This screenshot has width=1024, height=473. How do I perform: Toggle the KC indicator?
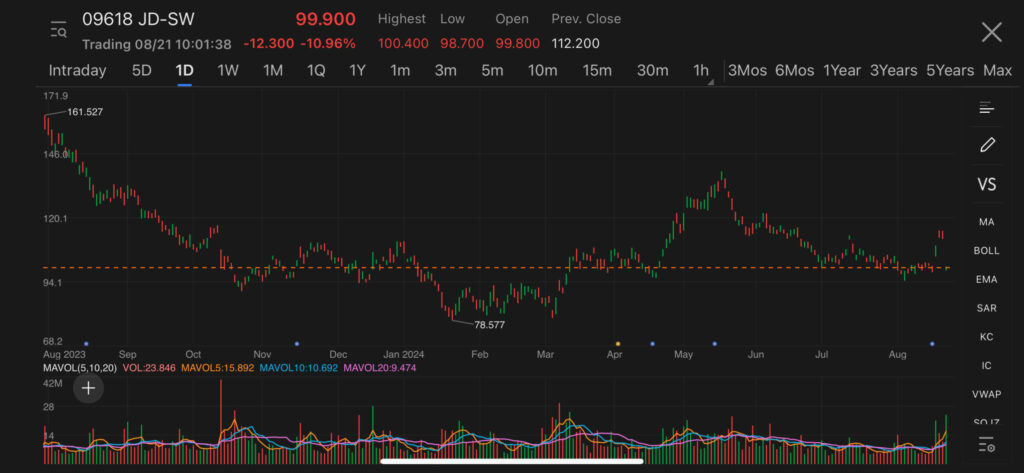click(x=986, y=336)
